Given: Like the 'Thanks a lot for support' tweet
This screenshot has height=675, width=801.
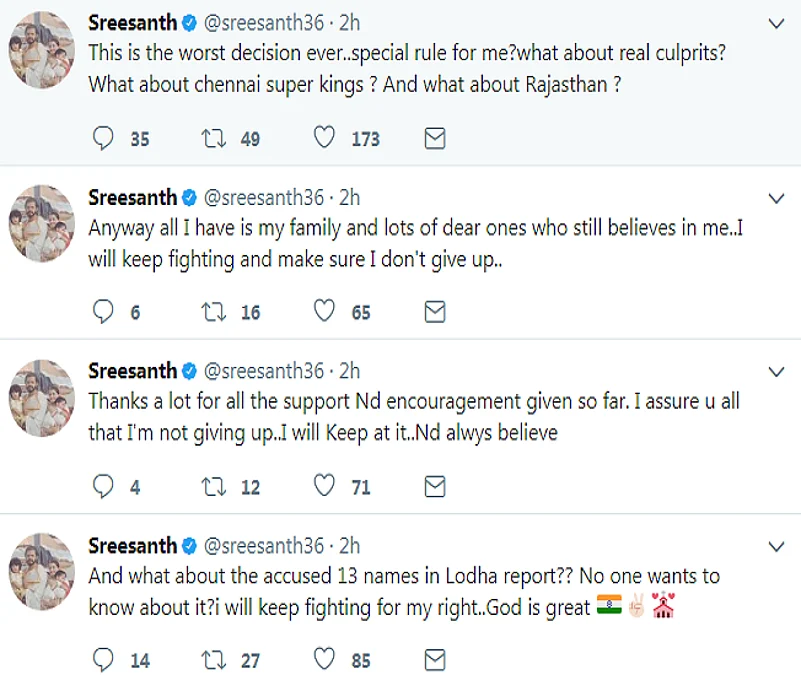Looking at the screenshot, I should pyautogui.click(x=324, y=487).
